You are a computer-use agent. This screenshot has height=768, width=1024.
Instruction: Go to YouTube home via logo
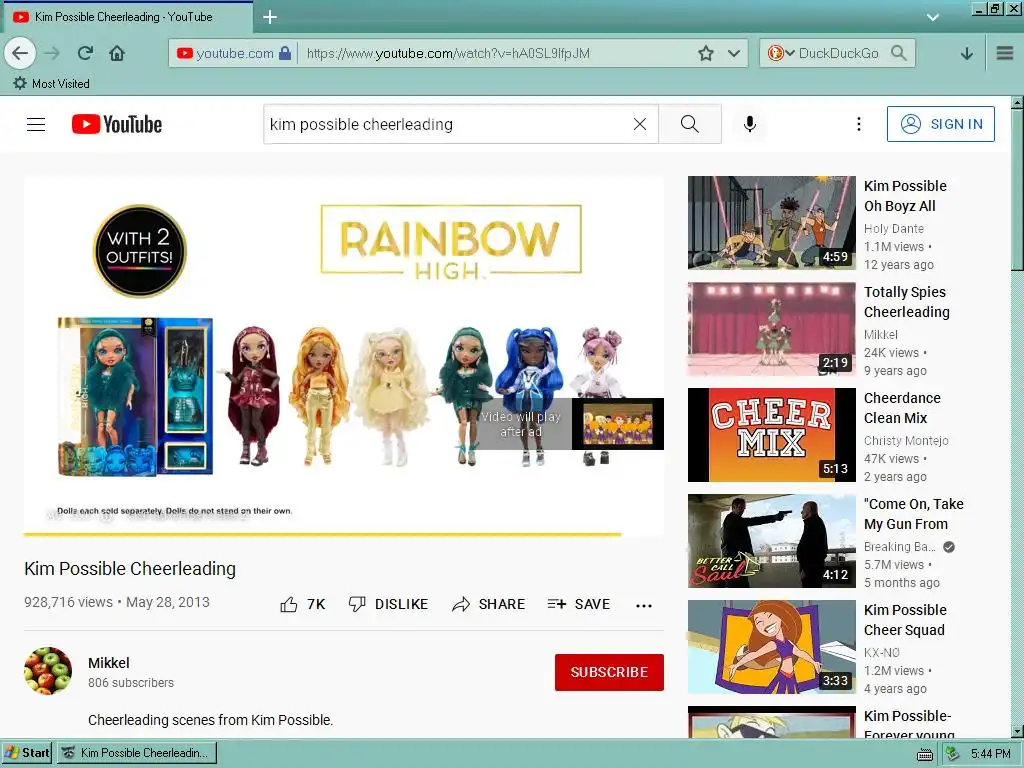coord(117,124)
